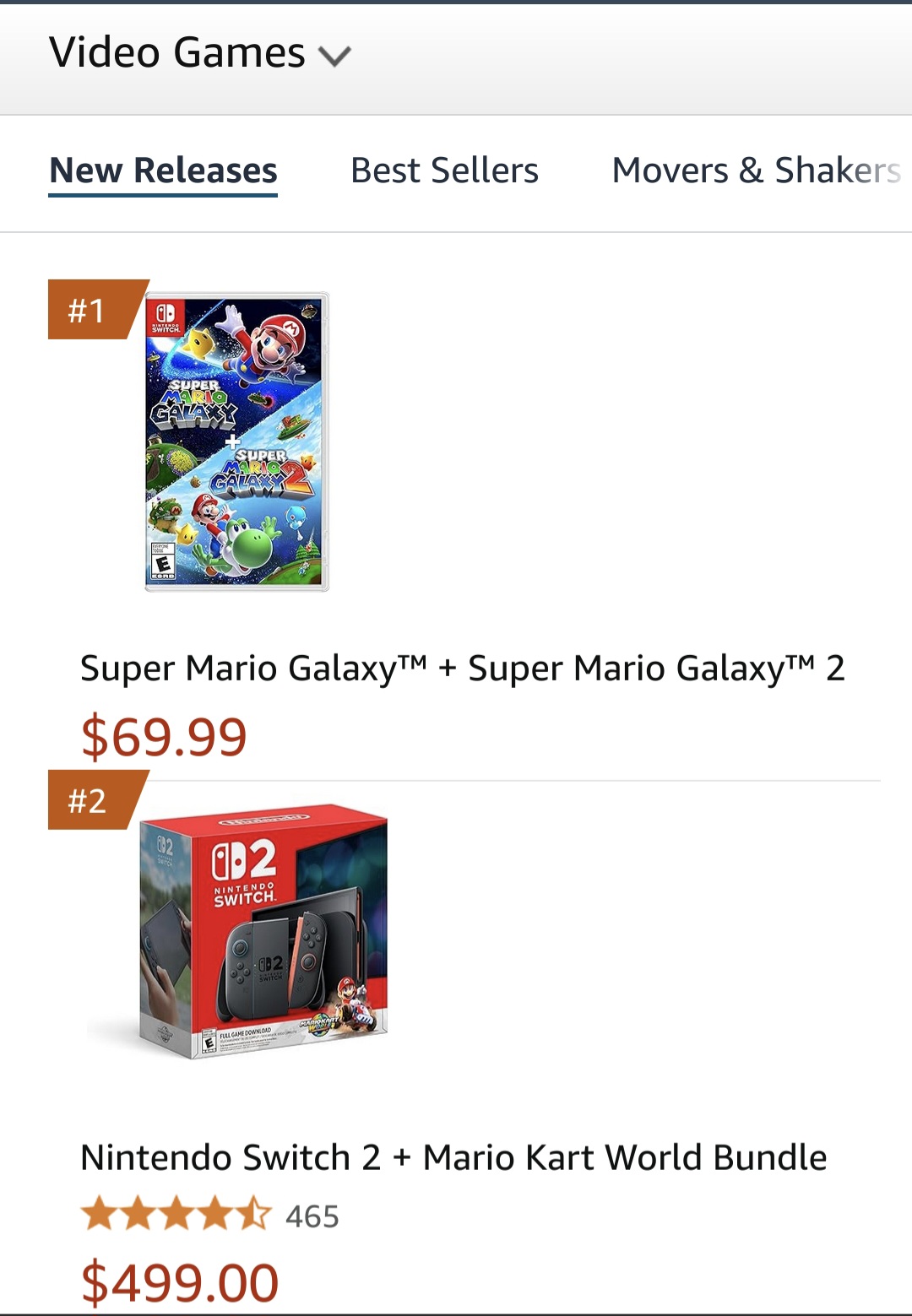This screenshot has width=912, height=1316.
Task: Click the $499.00 price
Action: coord(179,1283)
